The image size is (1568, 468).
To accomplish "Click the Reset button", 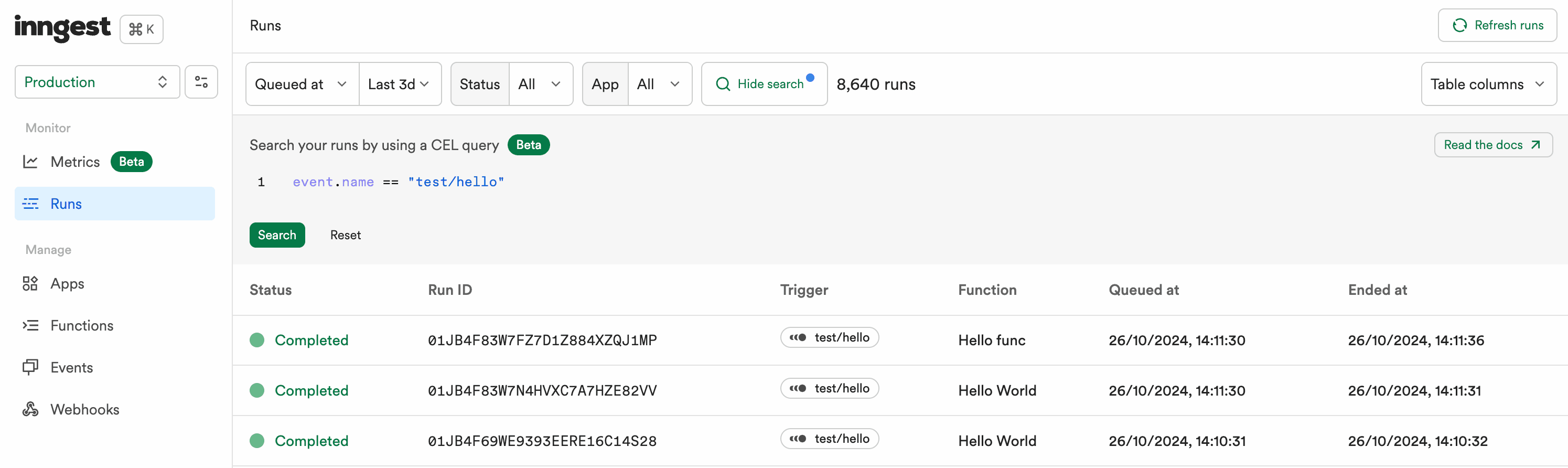I will (x=345, y=235).
